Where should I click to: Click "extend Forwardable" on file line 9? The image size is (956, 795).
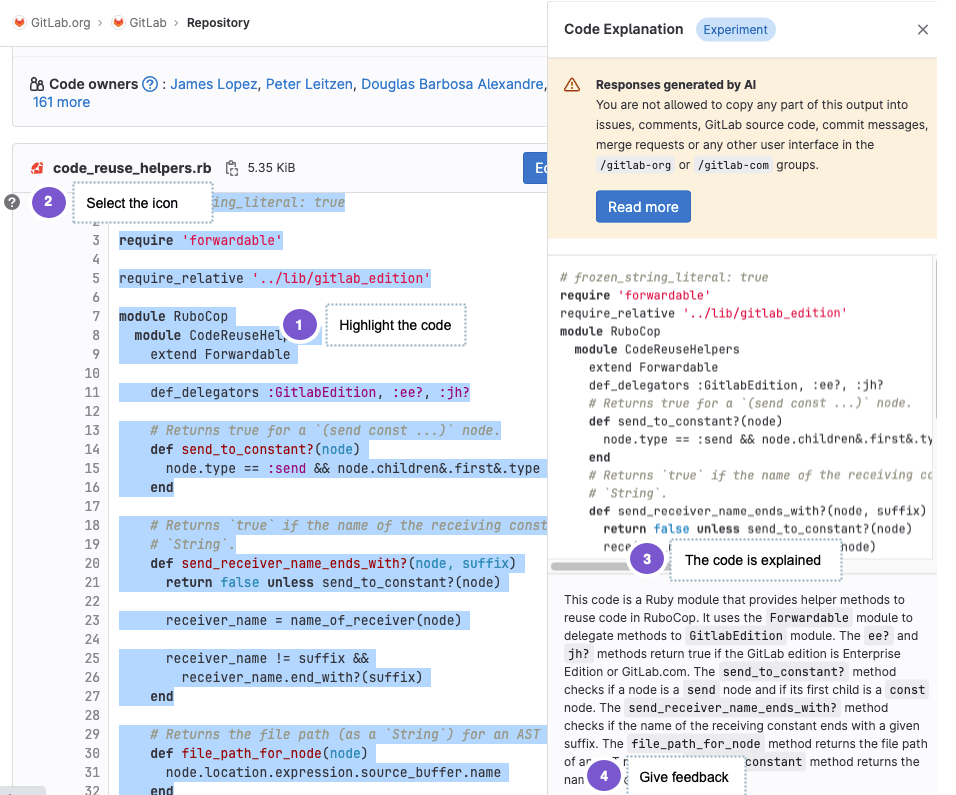tap(220, 354)
